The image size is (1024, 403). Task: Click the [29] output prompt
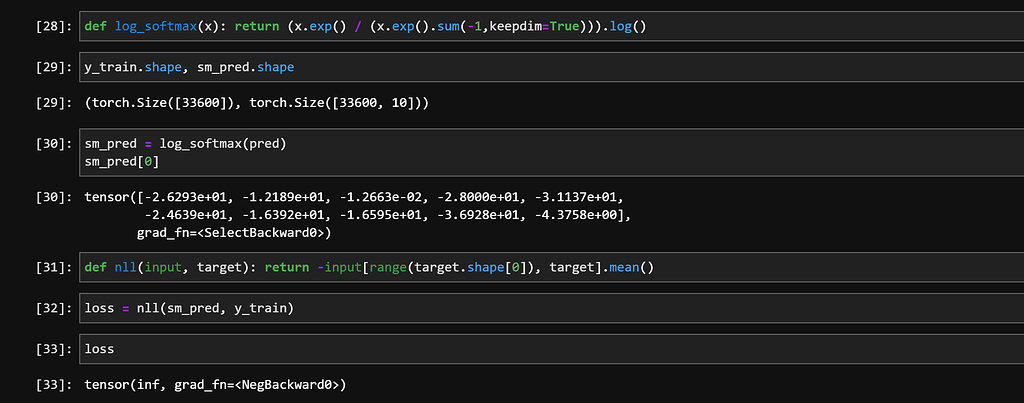tap(52, 103)
